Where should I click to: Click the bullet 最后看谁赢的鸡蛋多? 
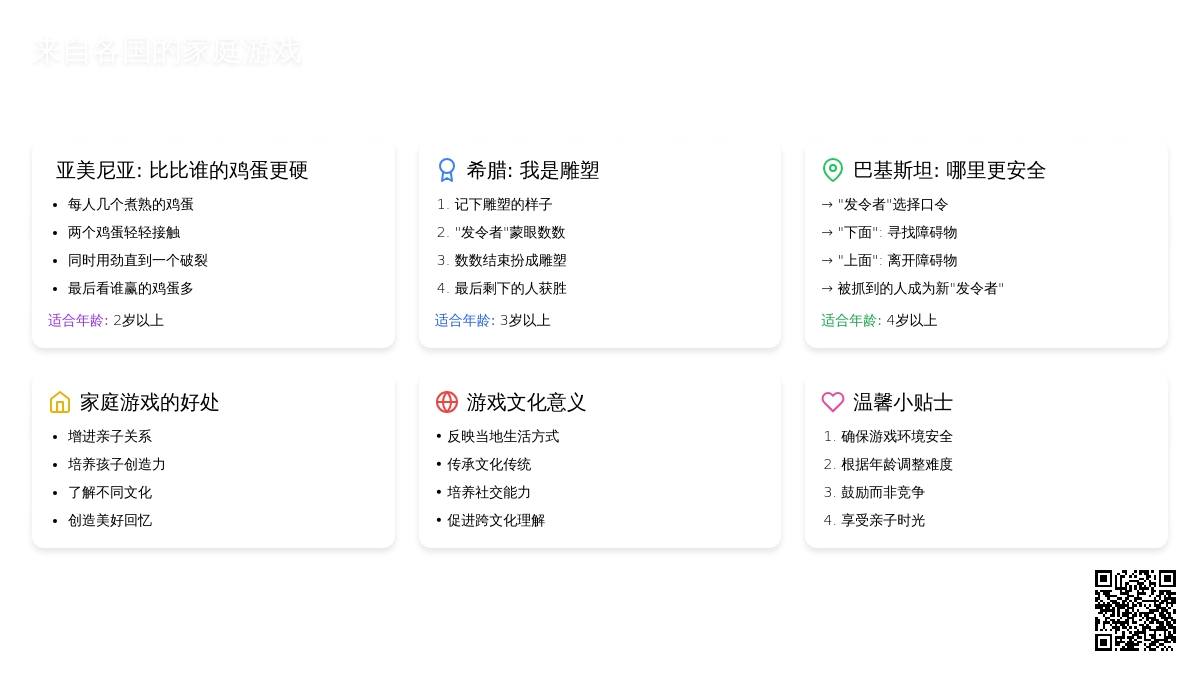point(131,288)
